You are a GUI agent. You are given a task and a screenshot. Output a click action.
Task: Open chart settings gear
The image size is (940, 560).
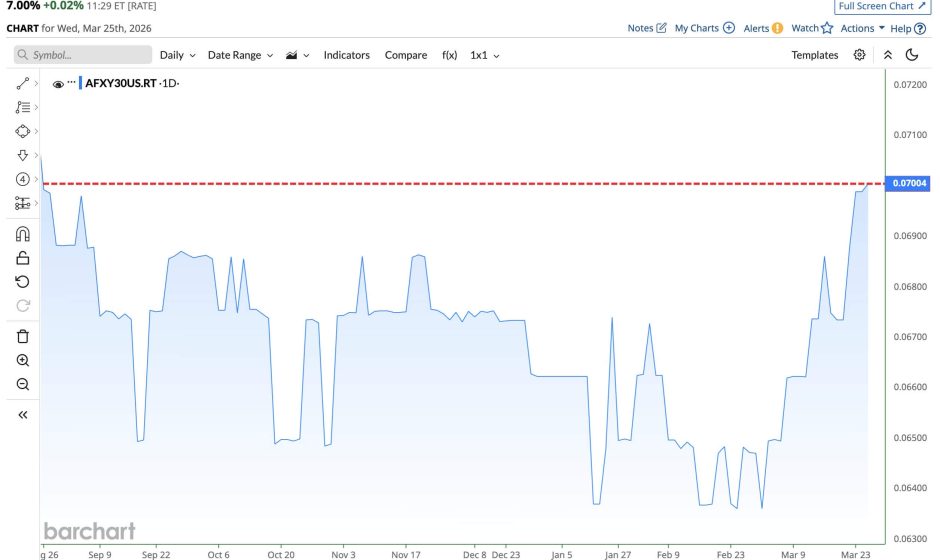pyautogui.click(x=859, y=55)
